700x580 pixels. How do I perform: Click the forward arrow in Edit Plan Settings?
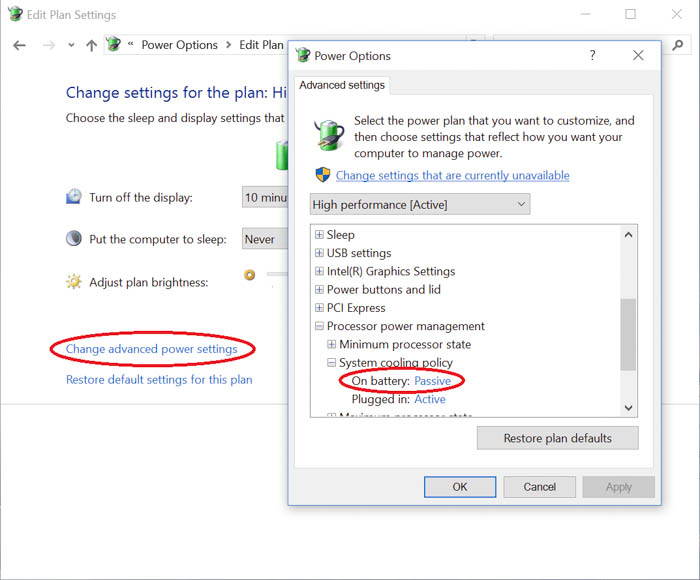[x=49, y=45]
